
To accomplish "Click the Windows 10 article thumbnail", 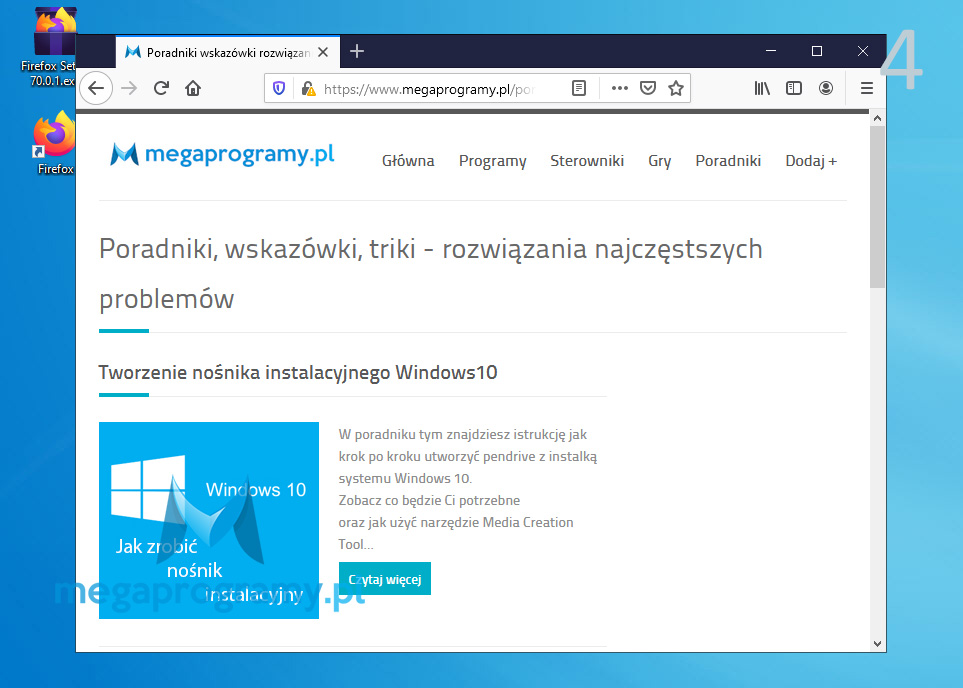I will pyautogui.click(x=209, y=520).
